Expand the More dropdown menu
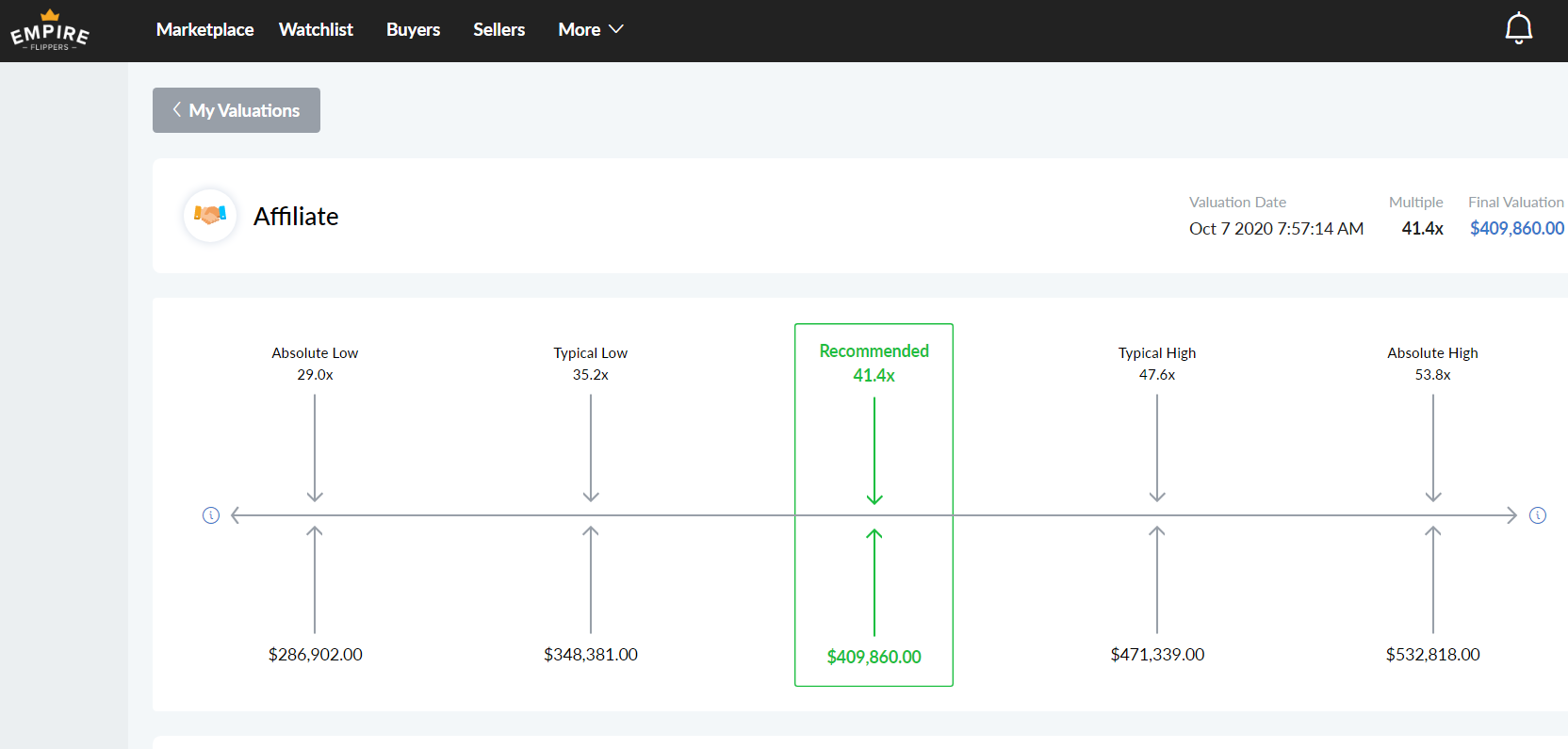The image size is (1568, 749). pos(591,29)
